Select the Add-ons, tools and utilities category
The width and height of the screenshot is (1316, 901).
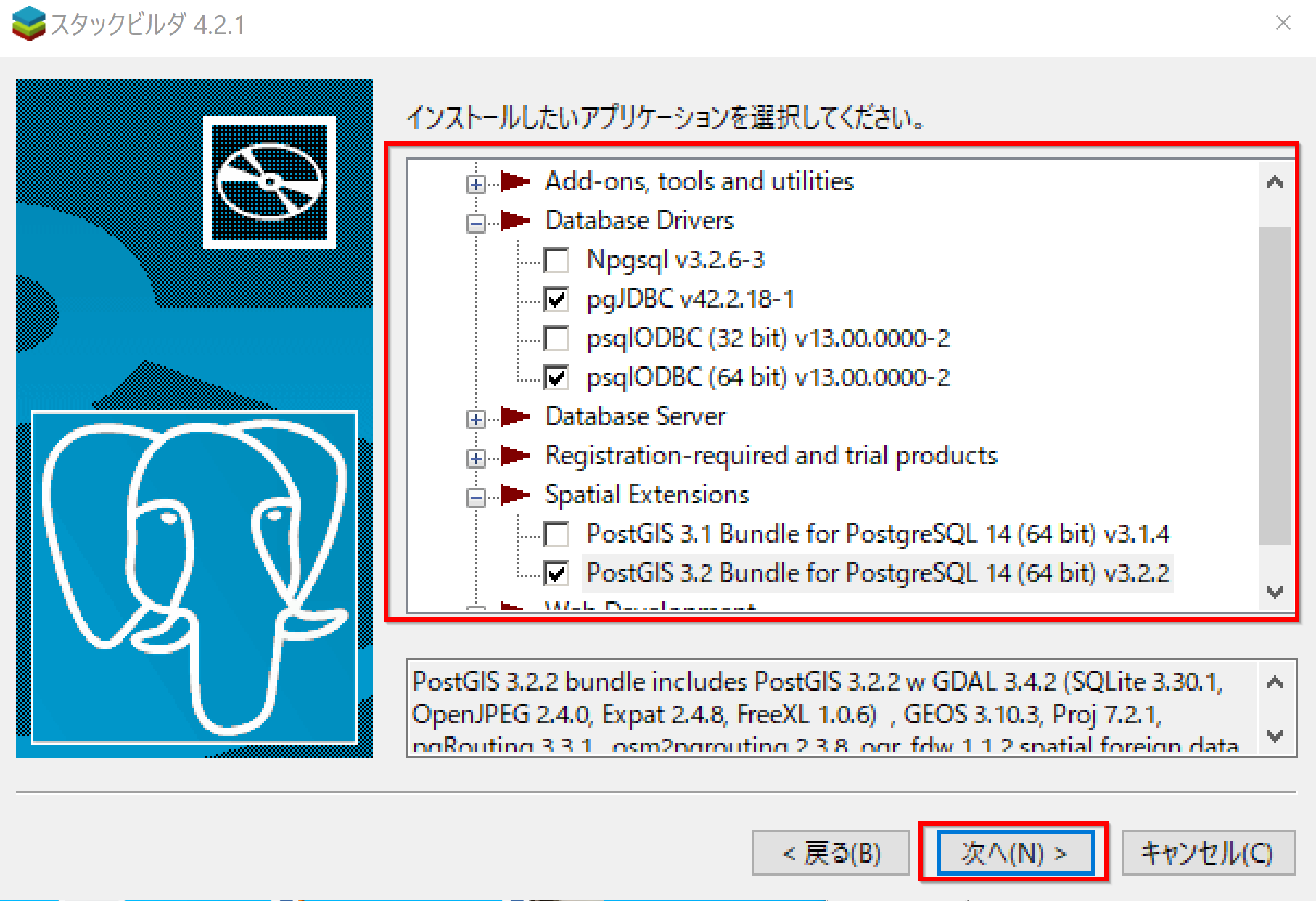[x=699, y=181]
